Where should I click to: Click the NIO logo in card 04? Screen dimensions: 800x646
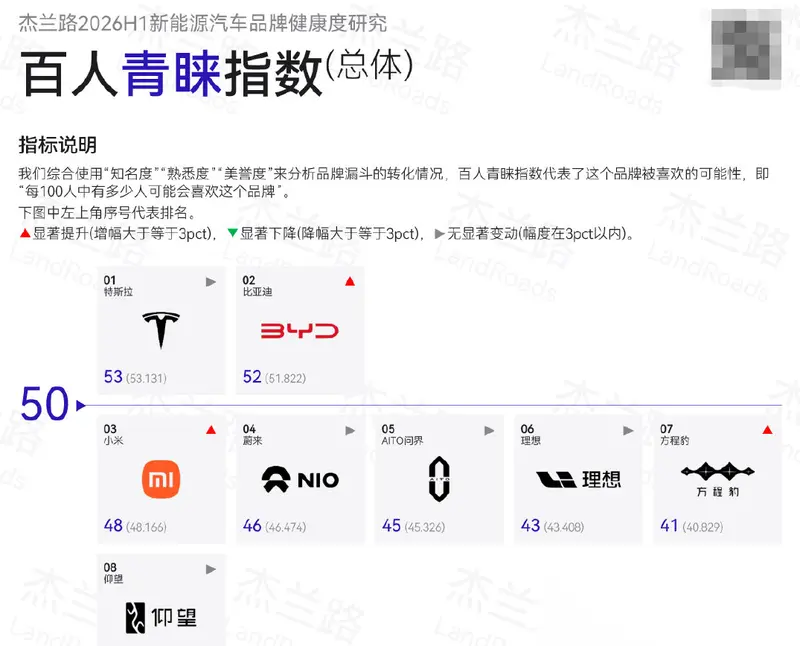[300, 479]
